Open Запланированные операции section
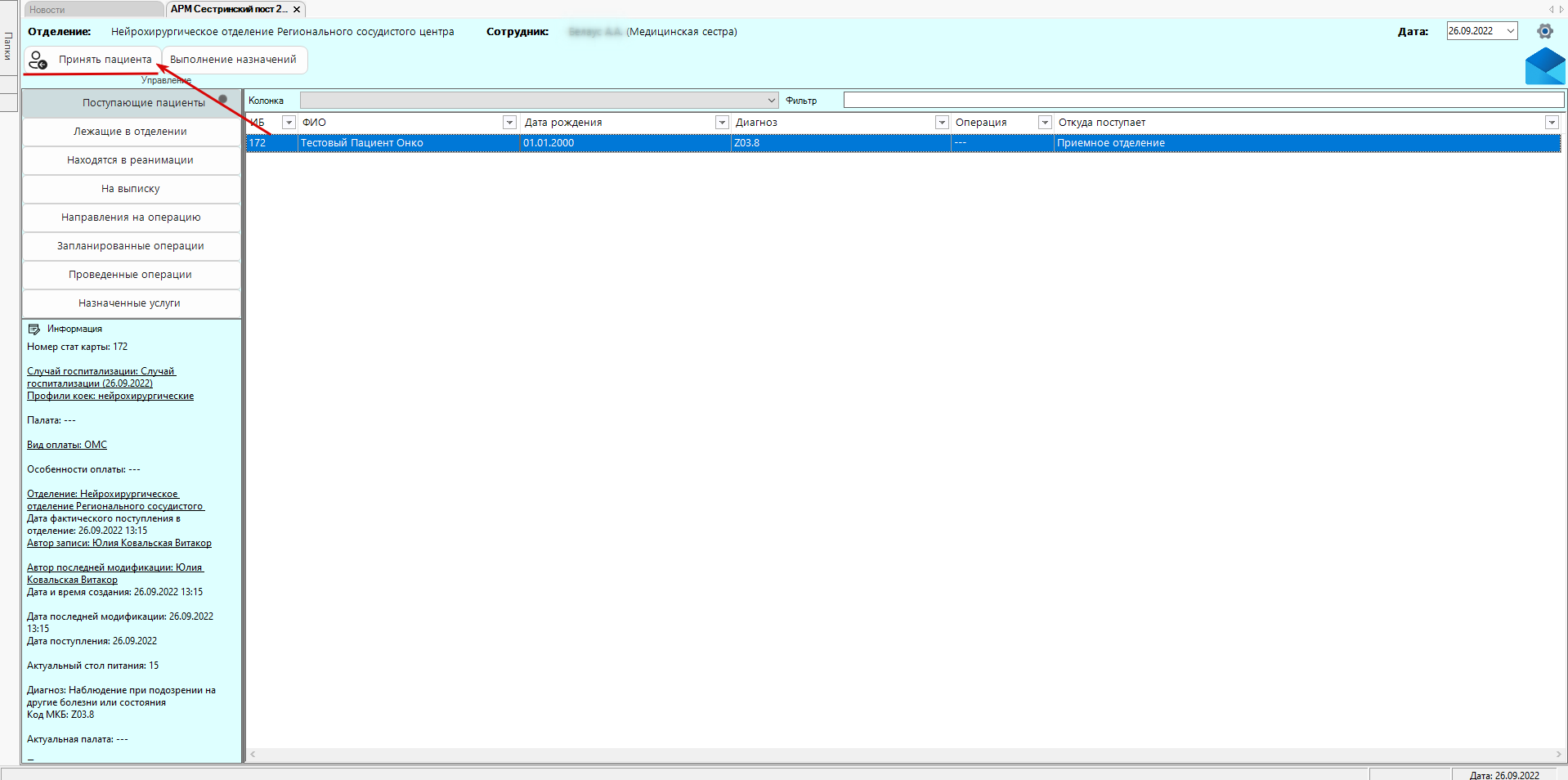 [132, 246]
